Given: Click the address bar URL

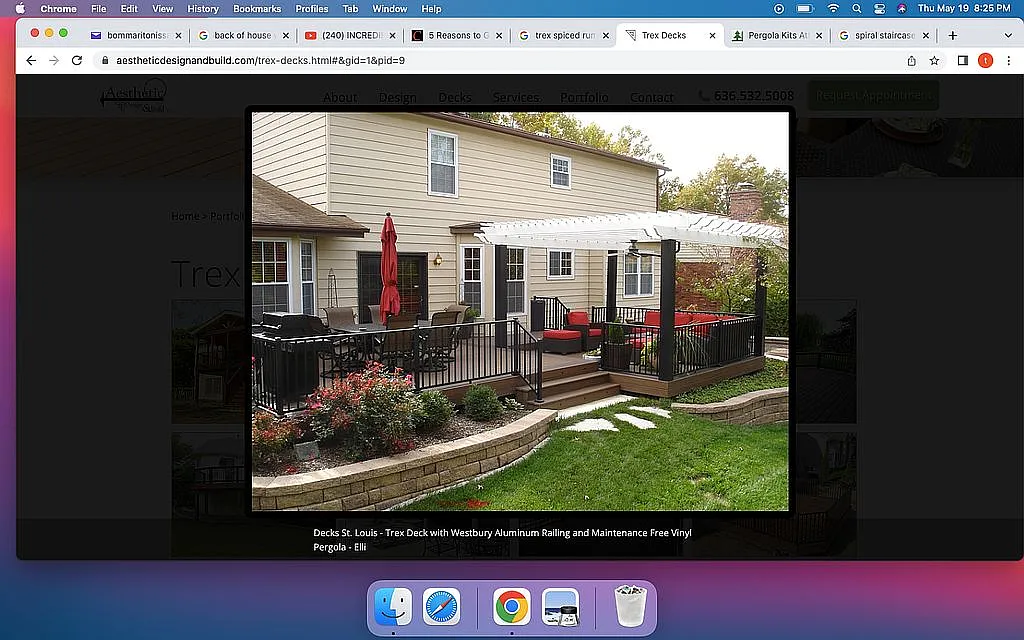Looking at the screenshot, I should click(x=261, y=60).
